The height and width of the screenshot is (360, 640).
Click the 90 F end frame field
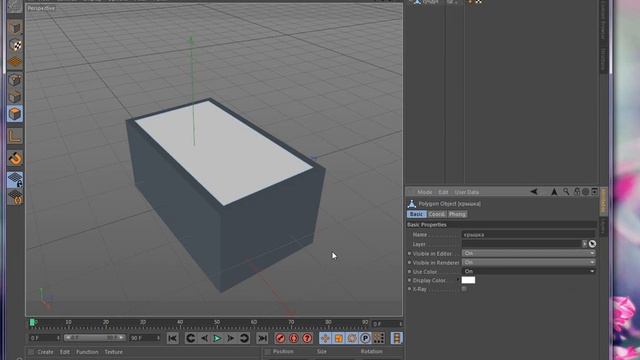[x=144, y=338]
